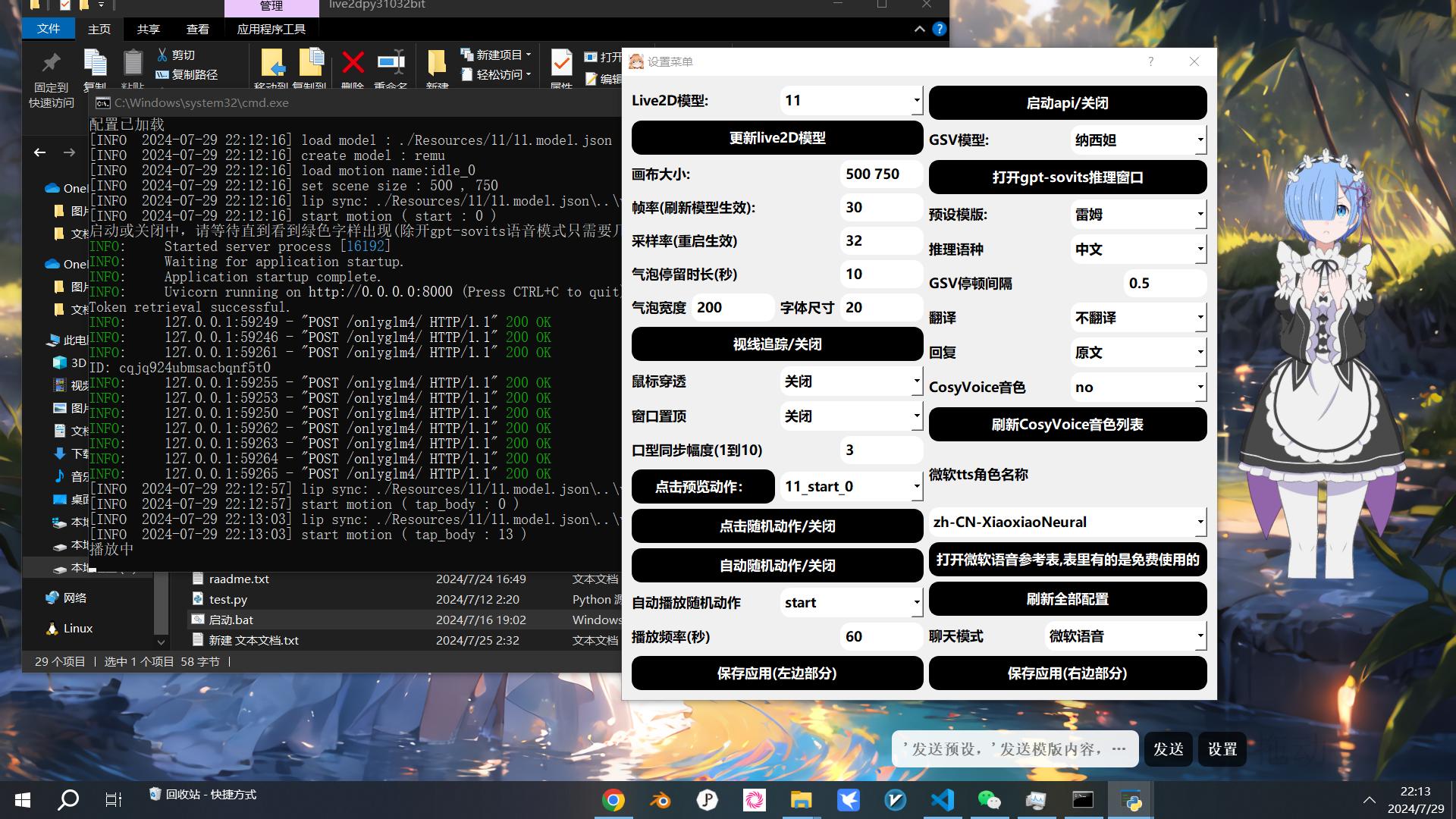Select test.py file in Explorer

[x=228, y=599]
